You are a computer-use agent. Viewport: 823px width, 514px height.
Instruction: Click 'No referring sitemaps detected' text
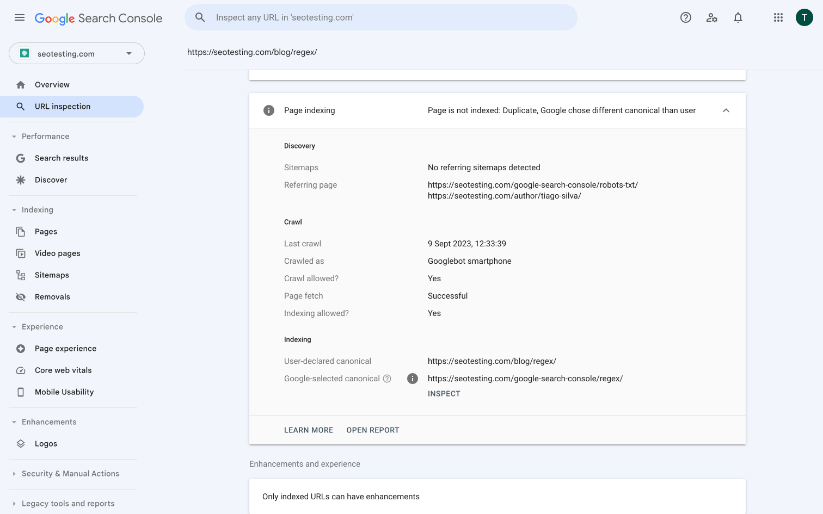[484, 167]
